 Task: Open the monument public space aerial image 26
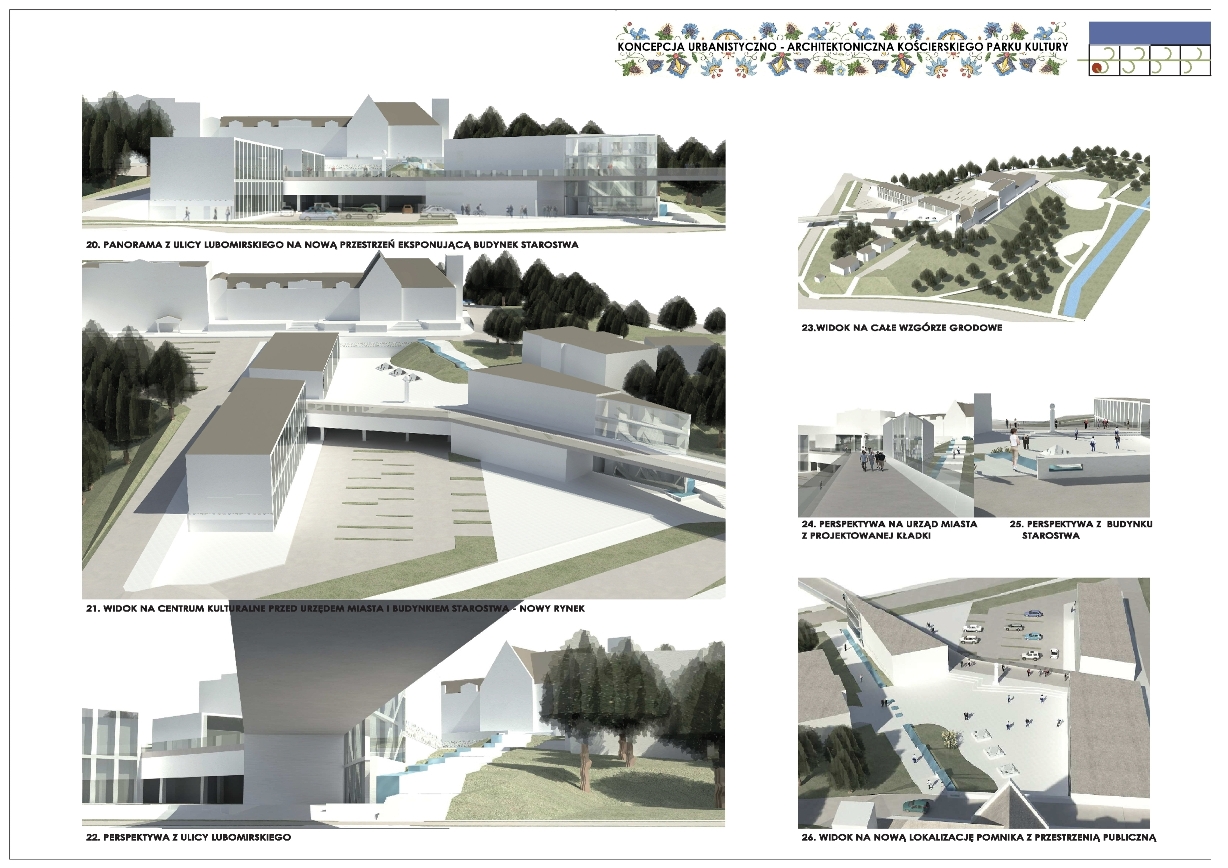(972, 701)
